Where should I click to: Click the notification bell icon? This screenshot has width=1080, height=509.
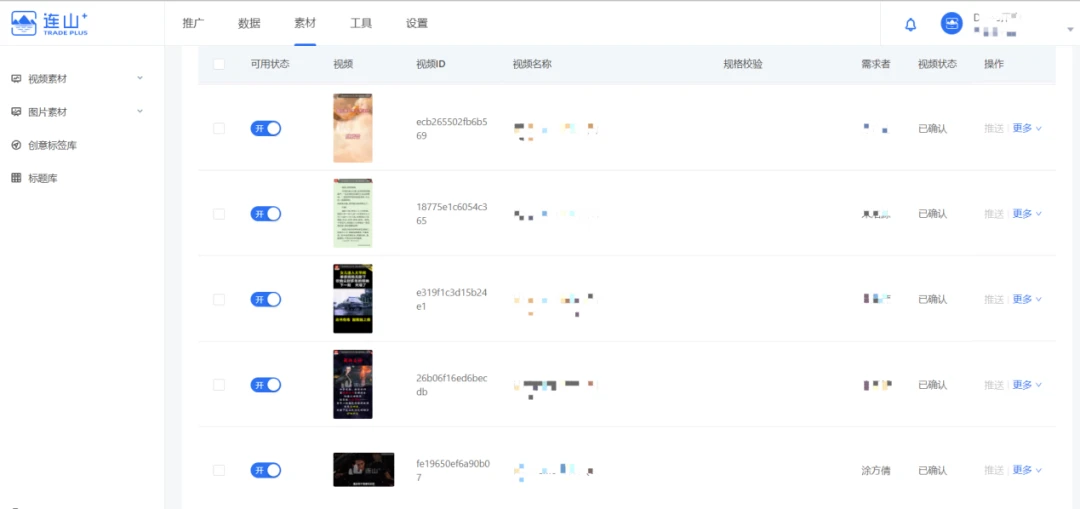pyautogui.click(x=910, y=25)
